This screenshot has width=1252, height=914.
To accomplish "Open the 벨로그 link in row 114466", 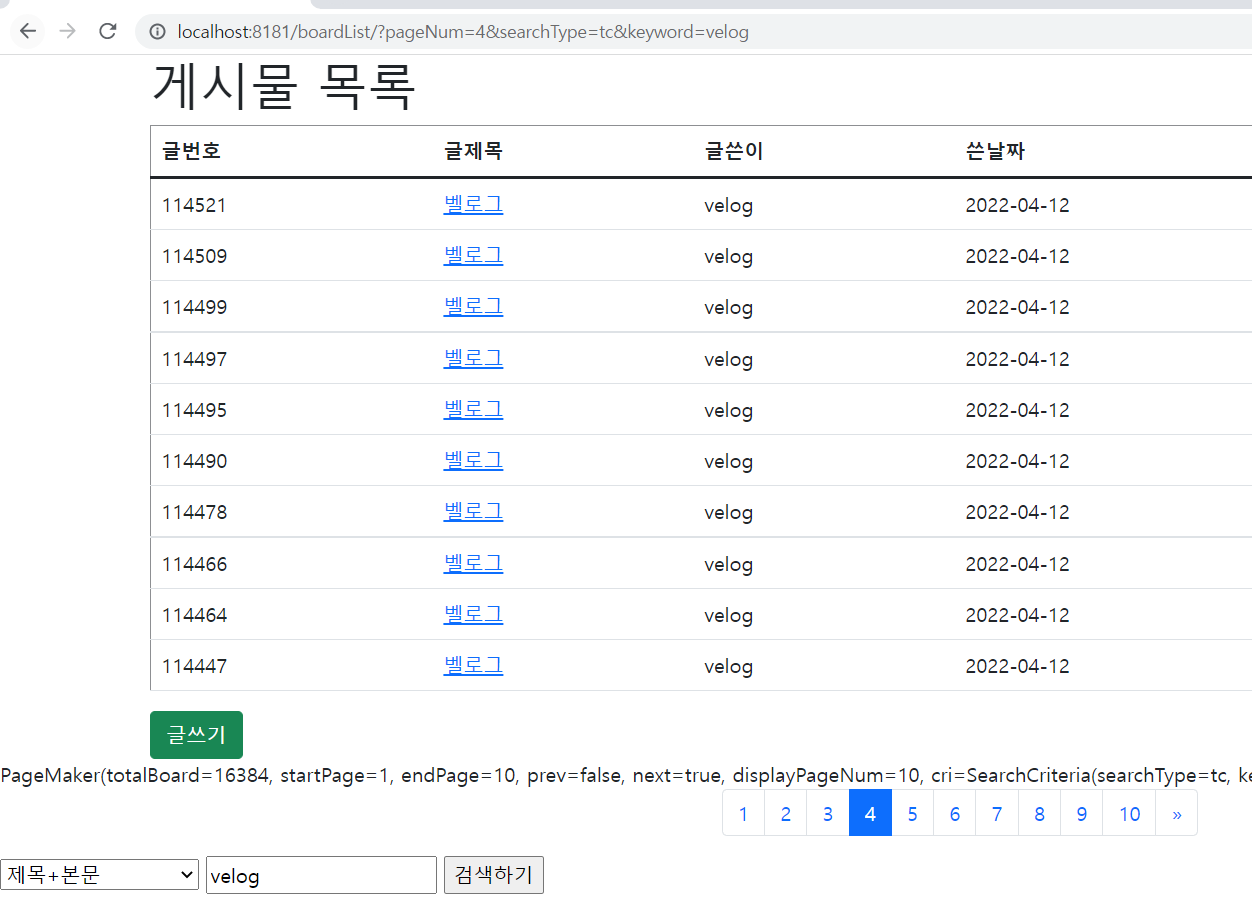I will pos(473,563).
